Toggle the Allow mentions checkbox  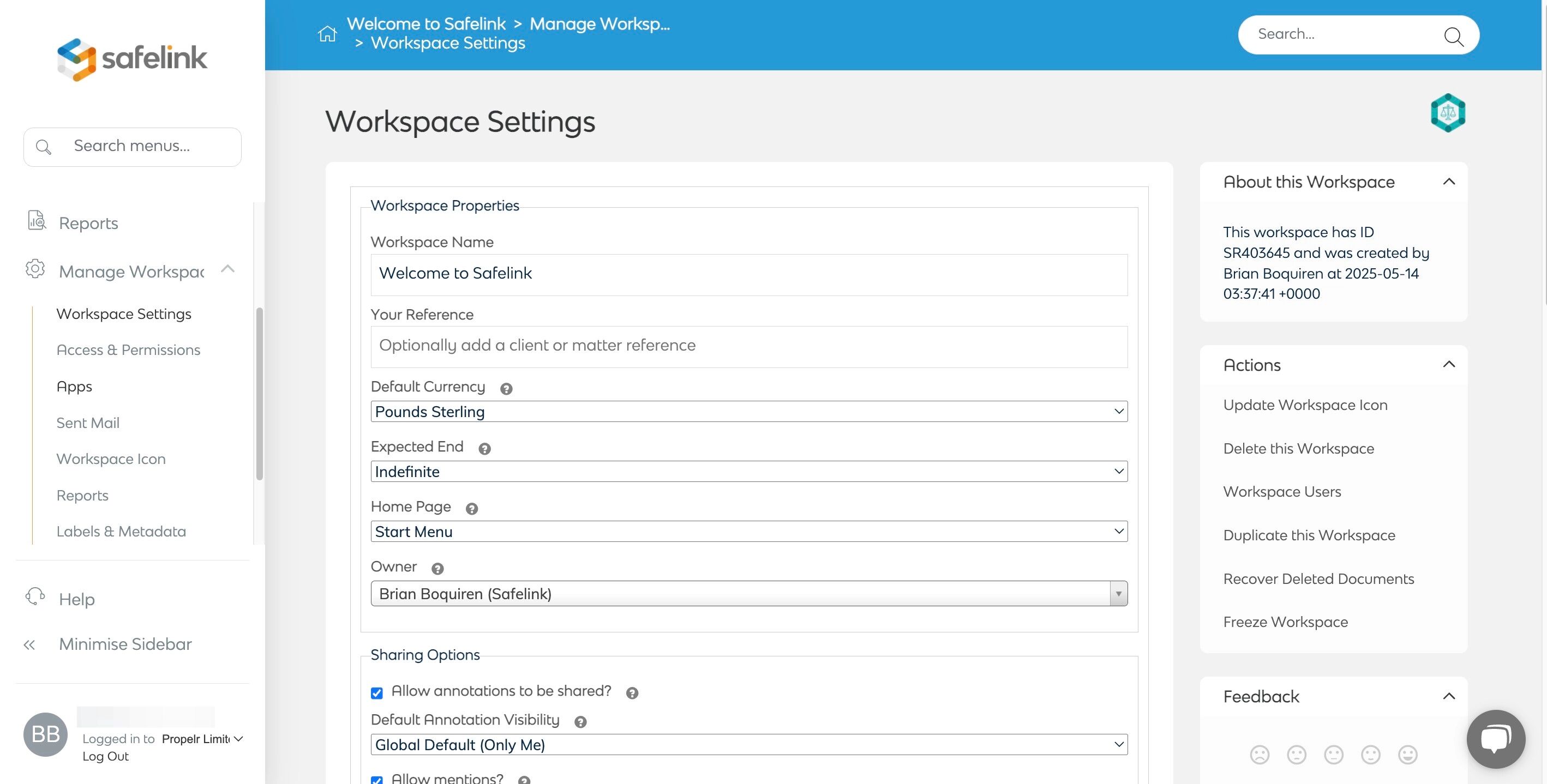[x=376, y=780]
